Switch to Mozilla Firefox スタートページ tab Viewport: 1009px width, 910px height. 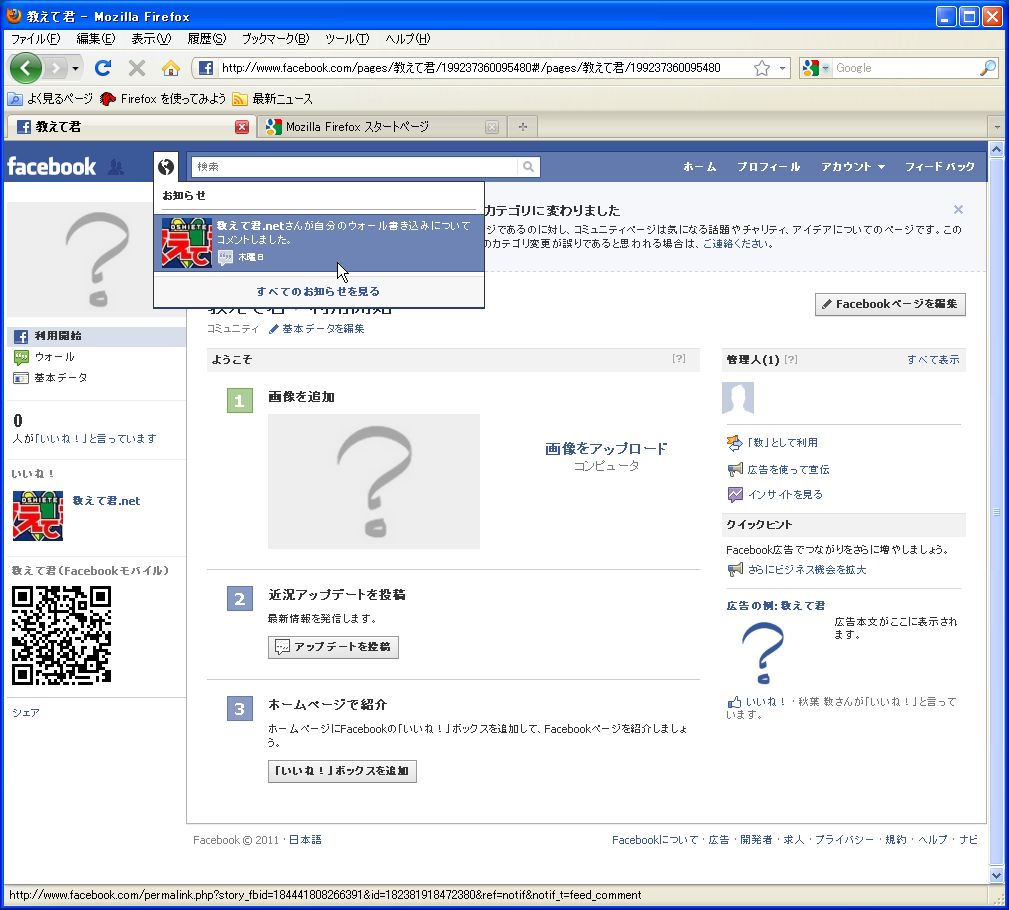pyautogui.click(x=380, y=127)
